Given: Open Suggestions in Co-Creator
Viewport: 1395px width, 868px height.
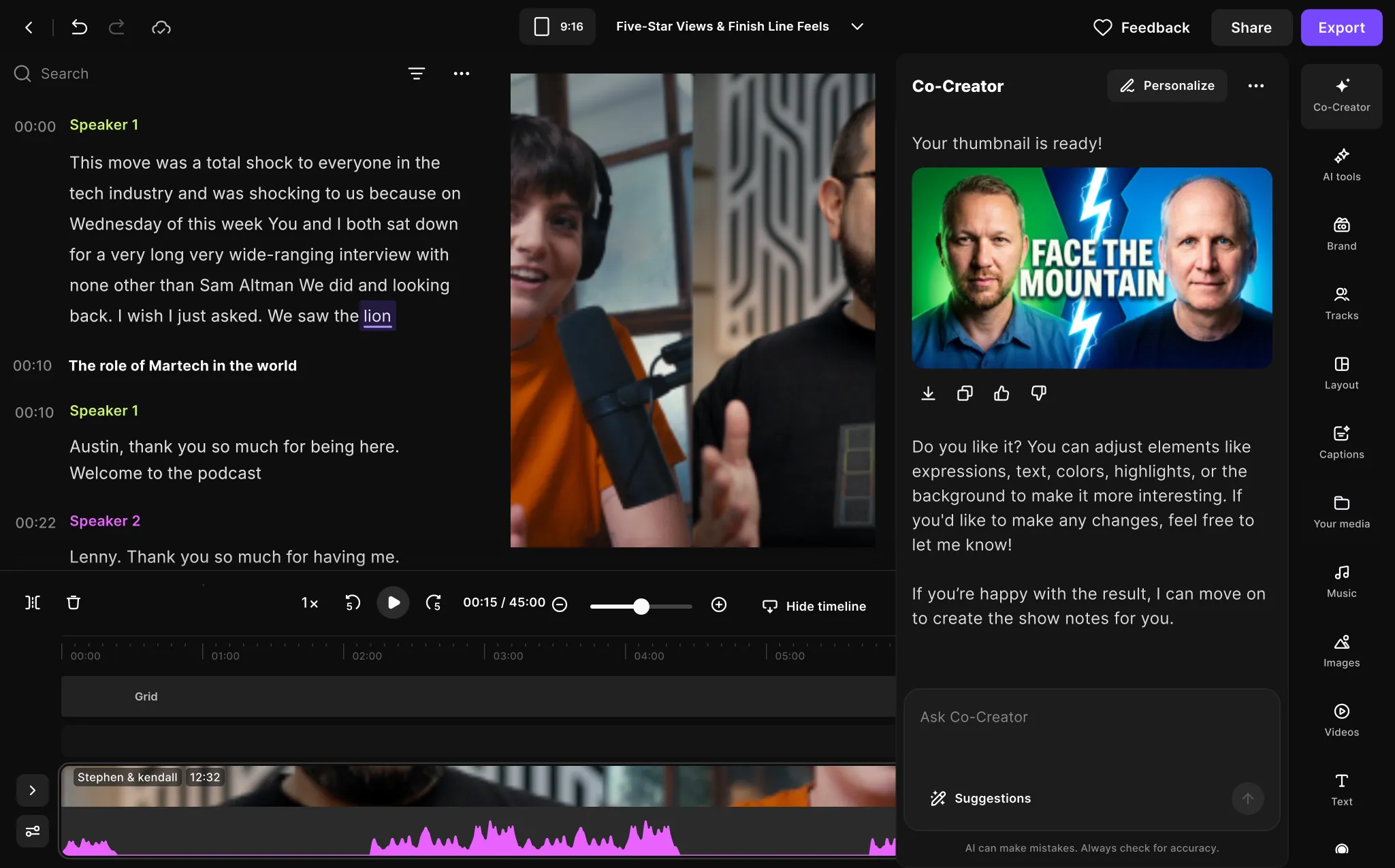Looking at the screenshot, I should (980, 799).
